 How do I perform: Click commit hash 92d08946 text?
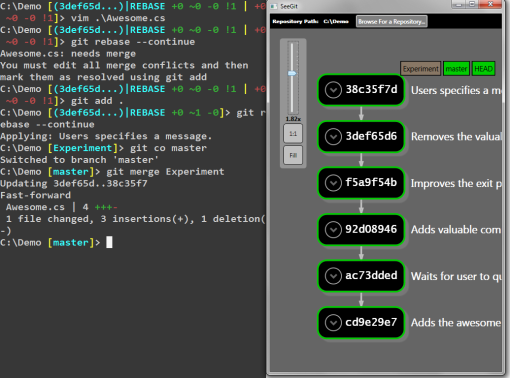click(x=371, y=229)
